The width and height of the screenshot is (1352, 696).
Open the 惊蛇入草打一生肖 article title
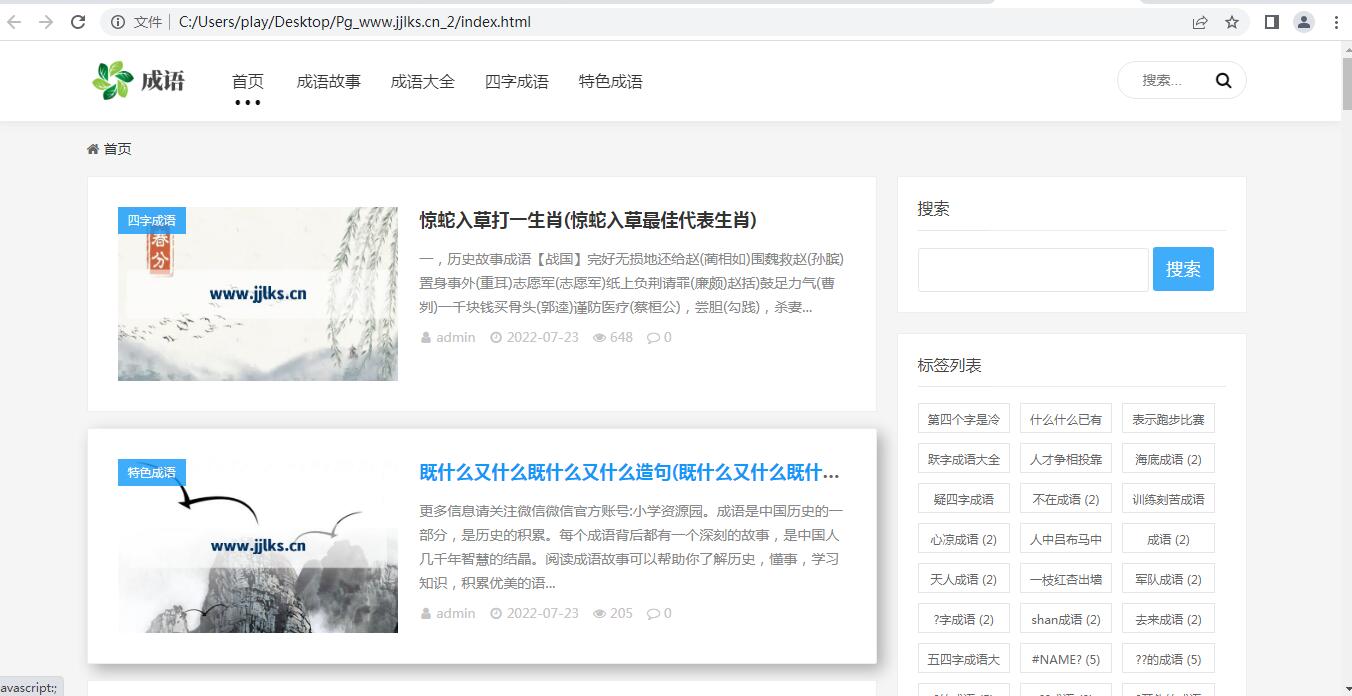(588, 220)
